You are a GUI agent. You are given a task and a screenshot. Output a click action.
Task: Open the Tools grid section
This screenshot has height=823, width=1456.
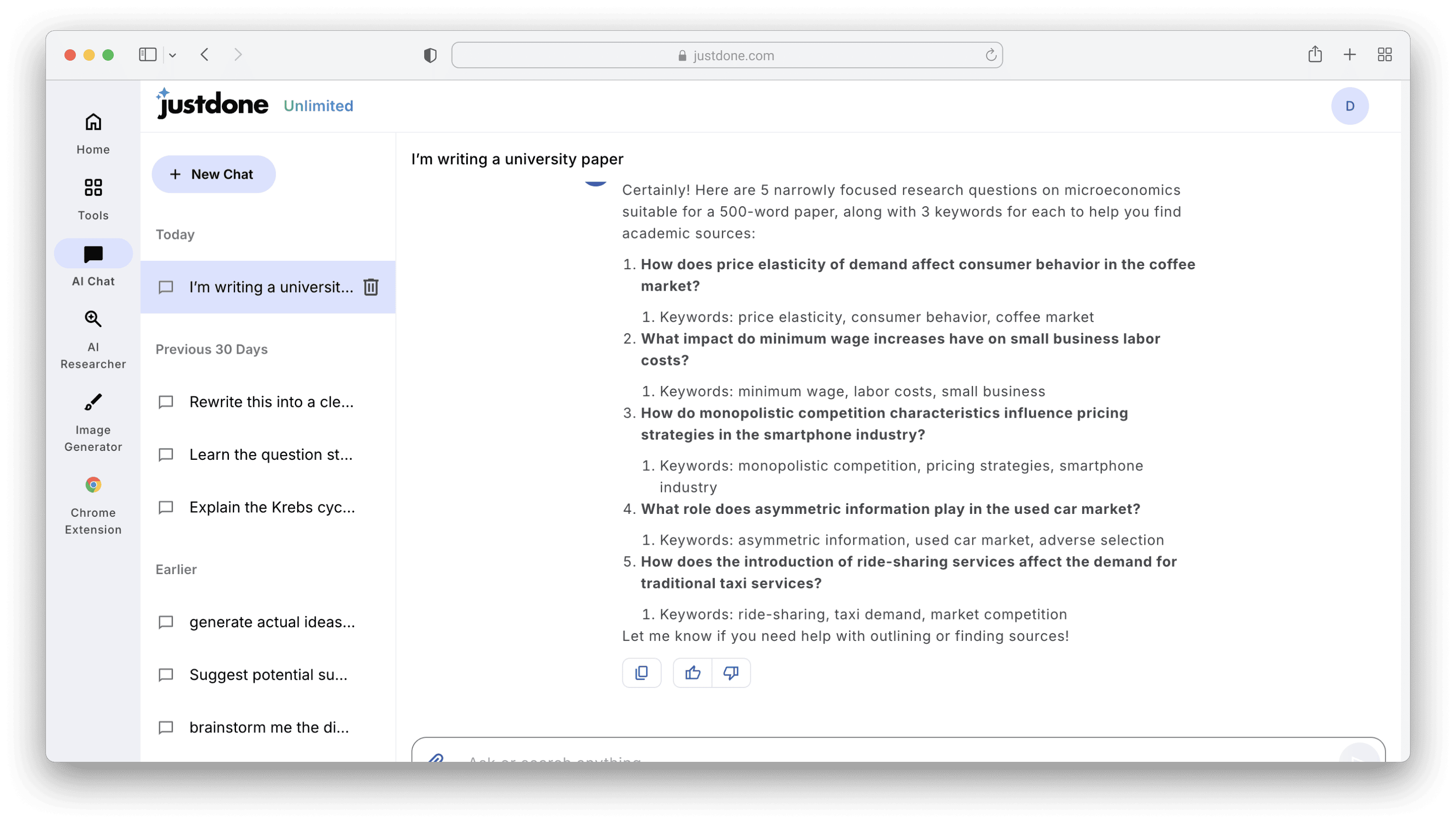coord(93,199)
